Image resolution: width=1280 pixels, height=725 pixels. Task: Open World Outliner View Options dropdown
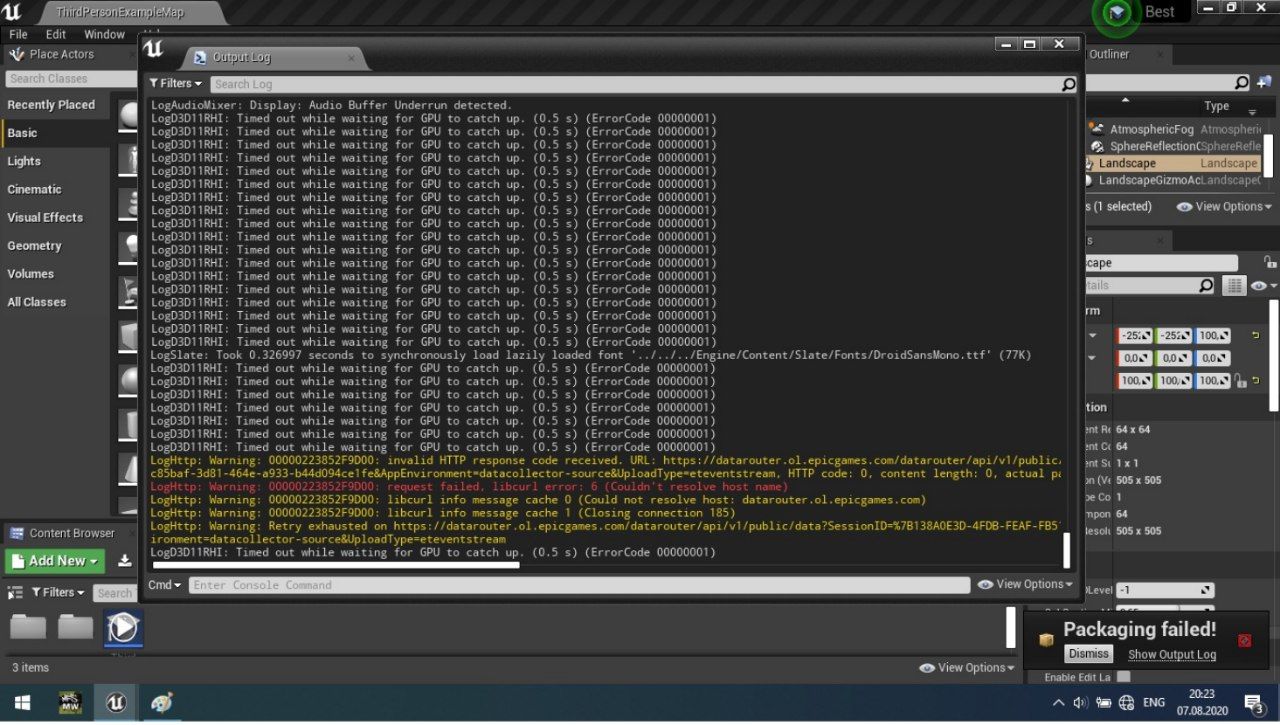1225,206
